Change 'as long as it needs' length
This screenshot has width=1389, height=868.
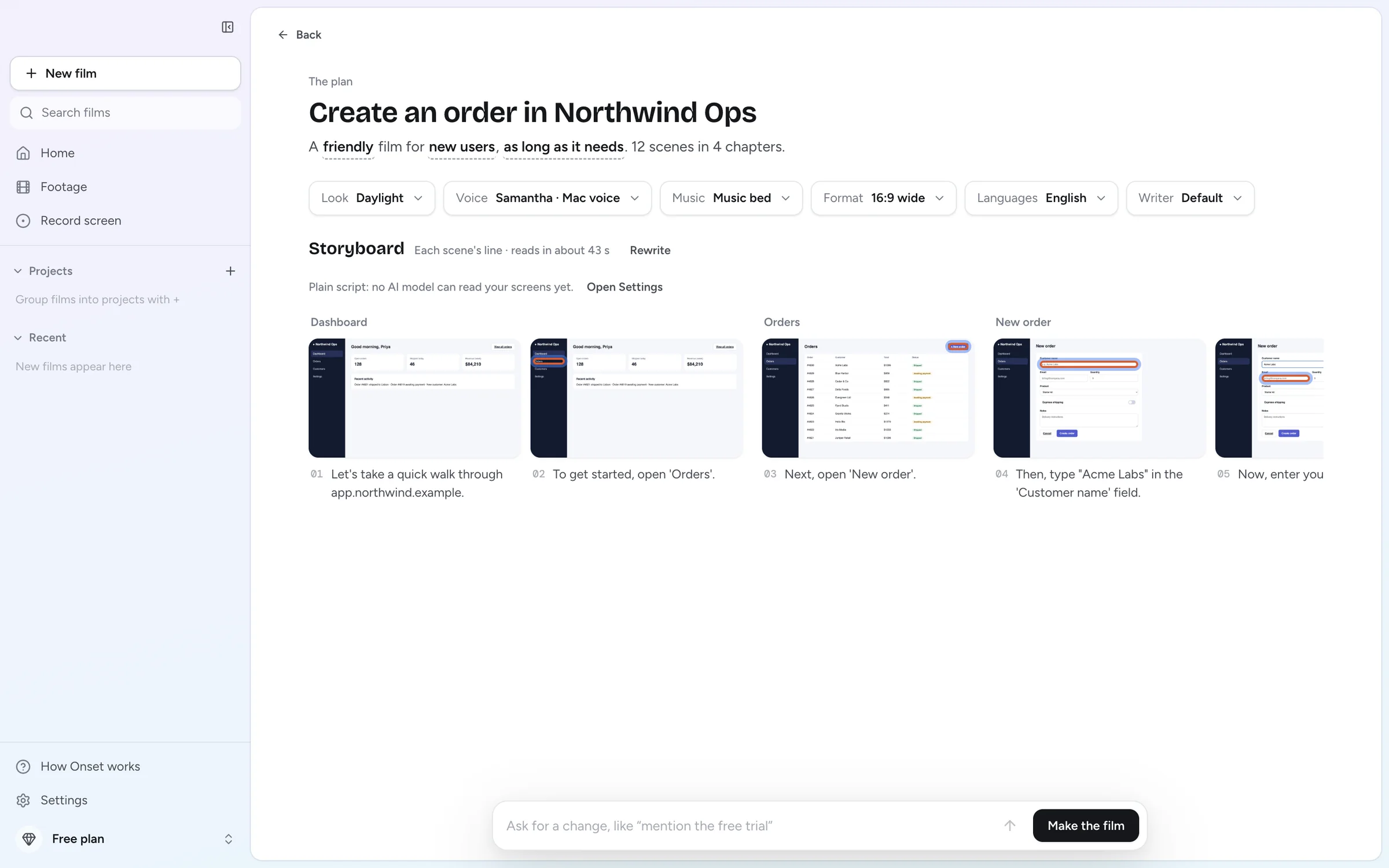coord(563,147)
